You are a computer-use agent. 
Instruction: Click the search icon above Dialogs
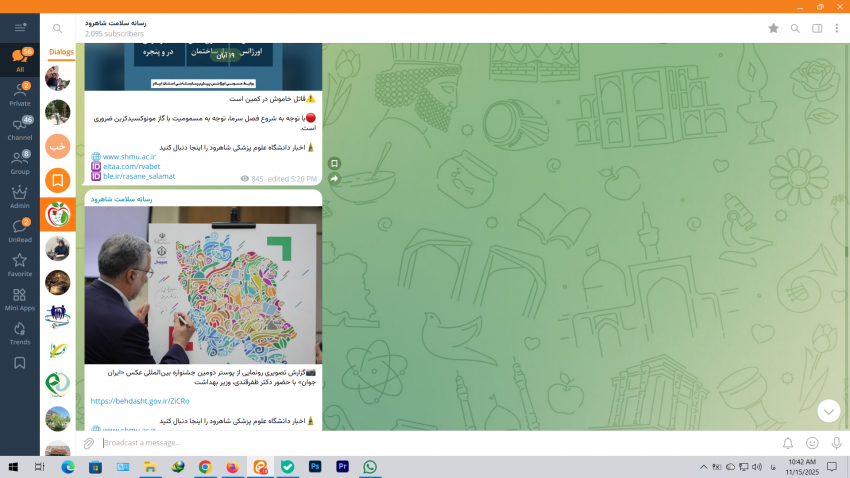pyautogui.click(x=58, y=29)
